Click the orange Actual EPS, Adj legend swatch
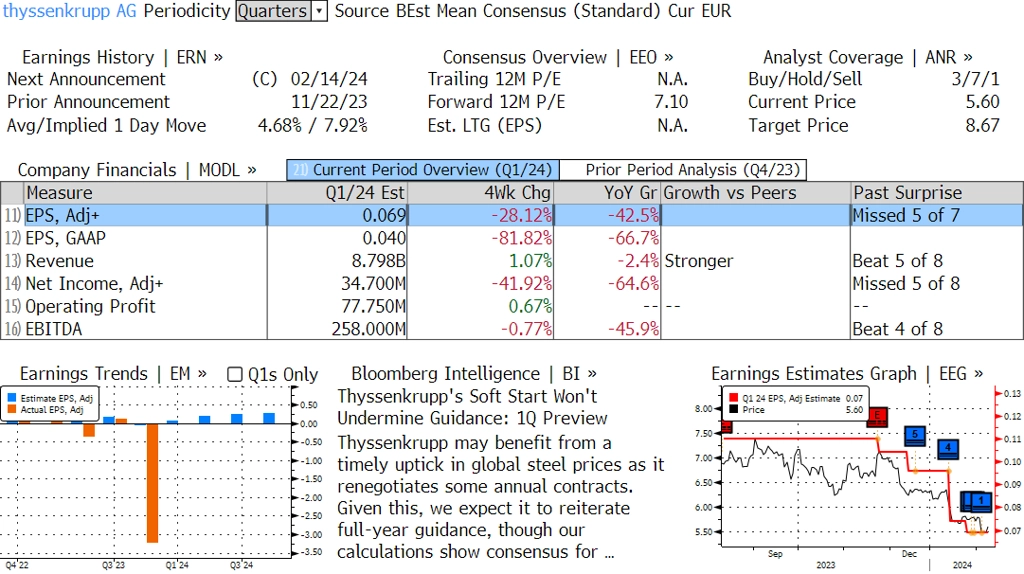This screenshot has width=1024, height=574. pyautogui.click(x=12, y=409)
